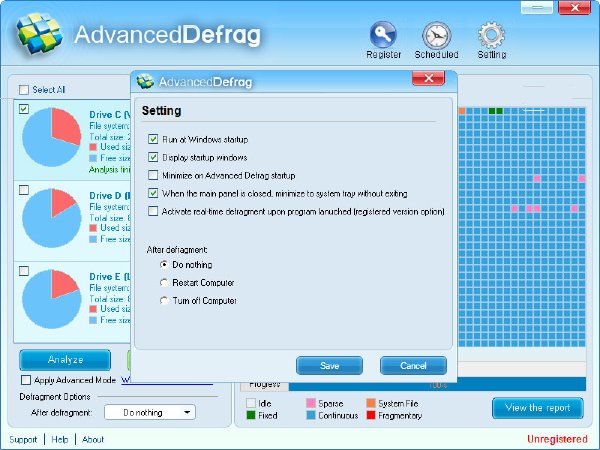600x450 pixels.
Task: Click the Fixed green legend swatch
Action: (251, 415)
